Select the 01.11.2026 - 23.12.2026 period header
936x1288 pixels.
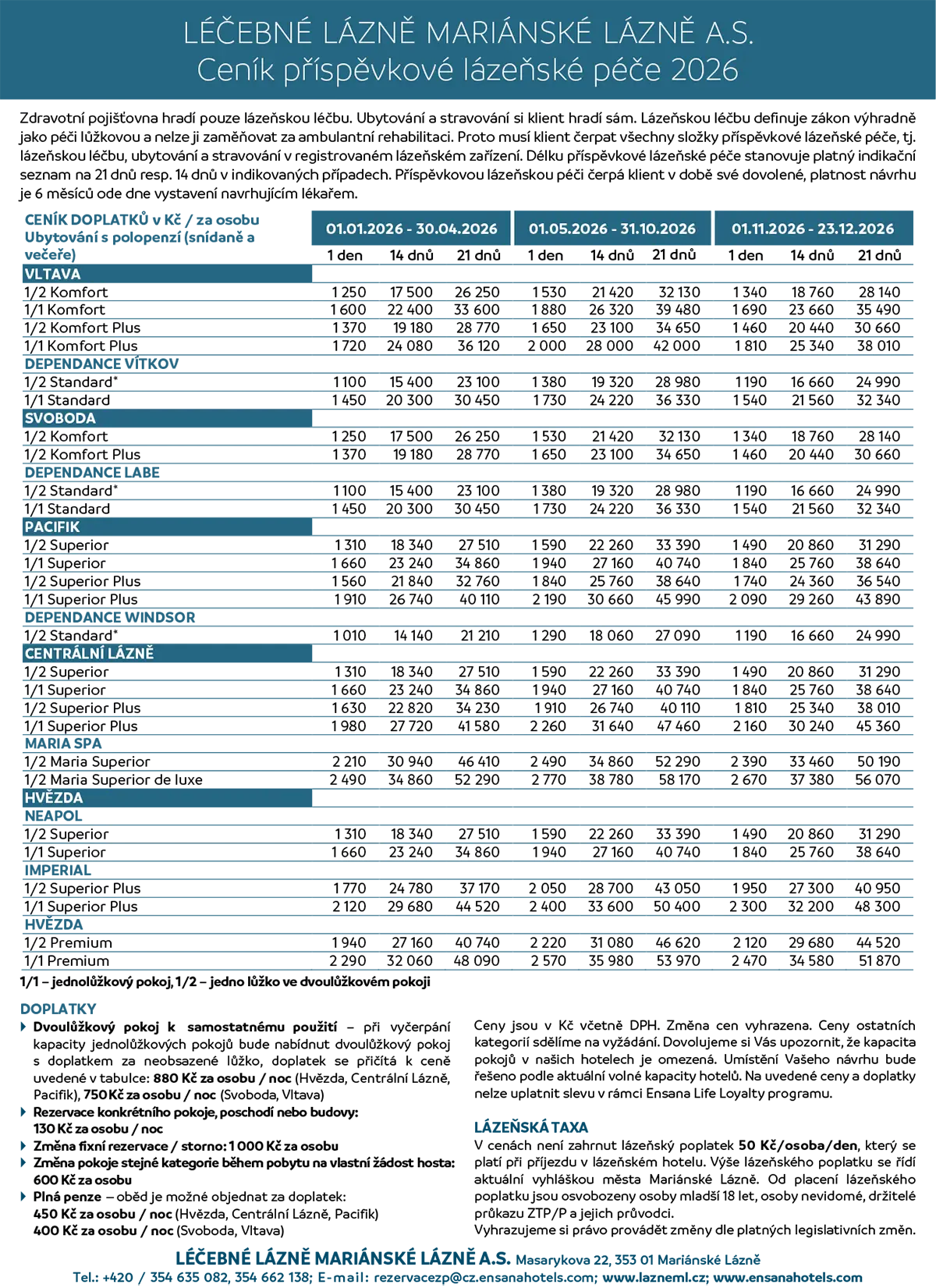pyautogui.click(x=812, y=229)
